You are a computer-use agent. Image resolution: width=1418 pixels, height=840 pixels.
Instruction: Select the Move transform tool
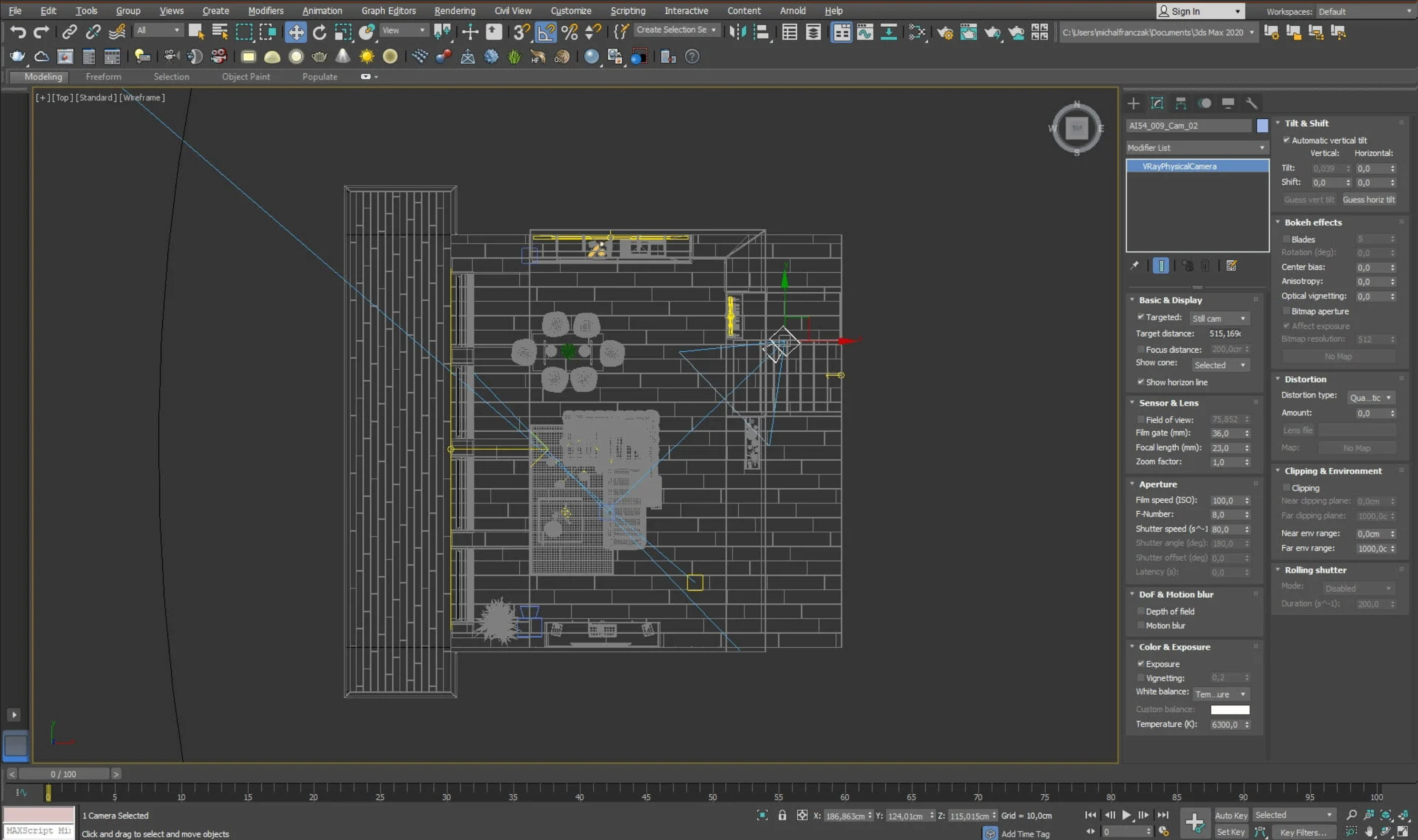point(296,32)
